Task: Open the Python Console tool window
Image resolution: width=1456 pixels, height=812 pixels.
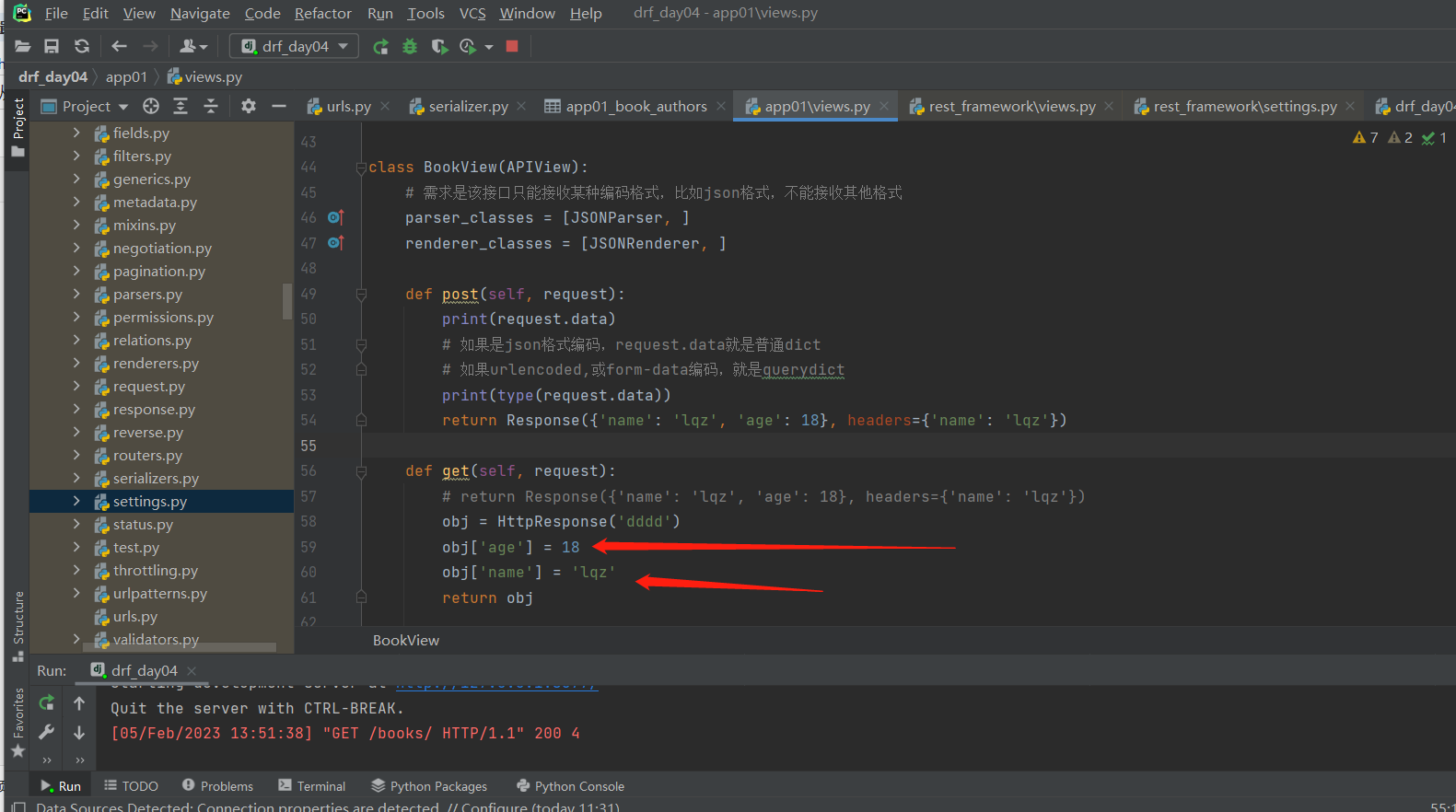Action: coord(570,786)
